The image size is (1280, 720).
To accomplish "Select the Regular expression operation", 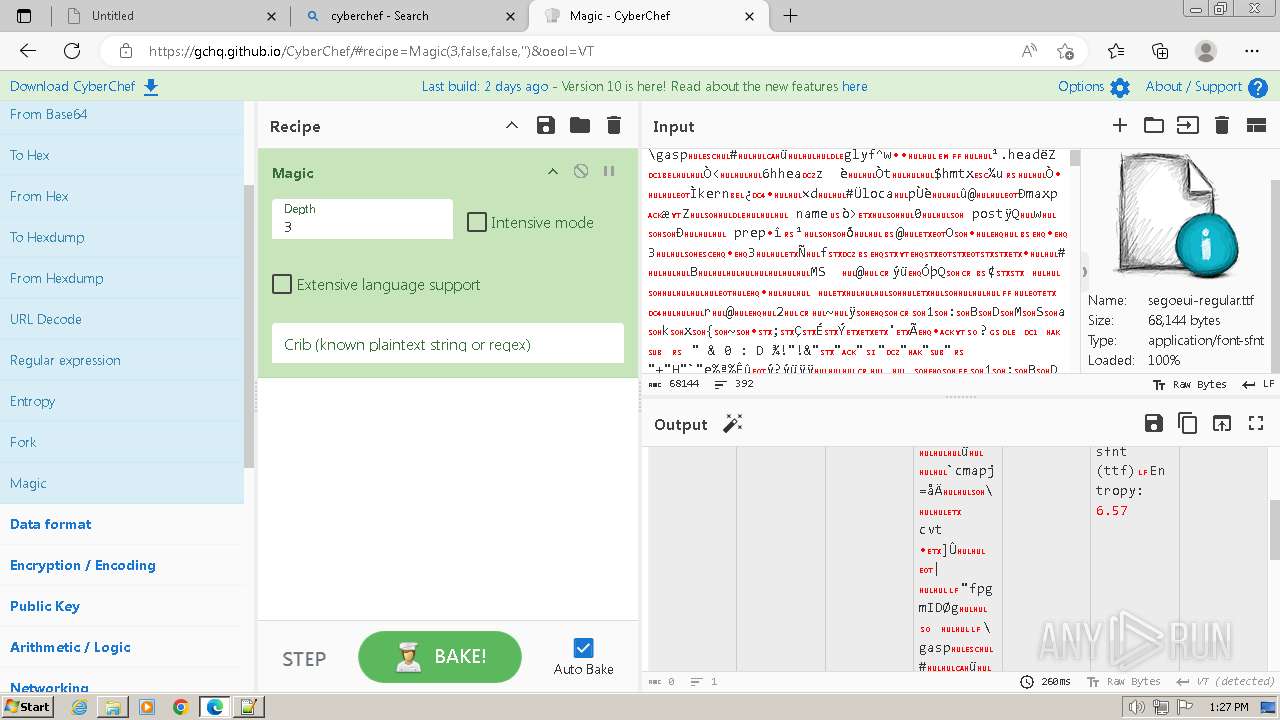I will 122,360.
